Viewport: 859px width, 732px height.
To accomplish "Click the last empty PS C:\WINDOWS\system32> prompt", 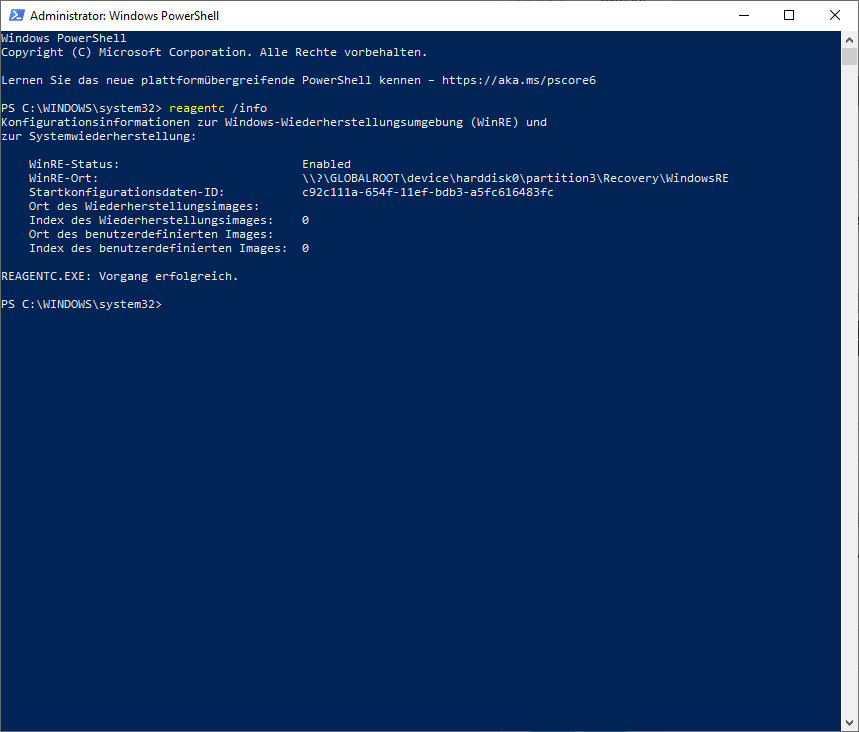I will point(82,304).
